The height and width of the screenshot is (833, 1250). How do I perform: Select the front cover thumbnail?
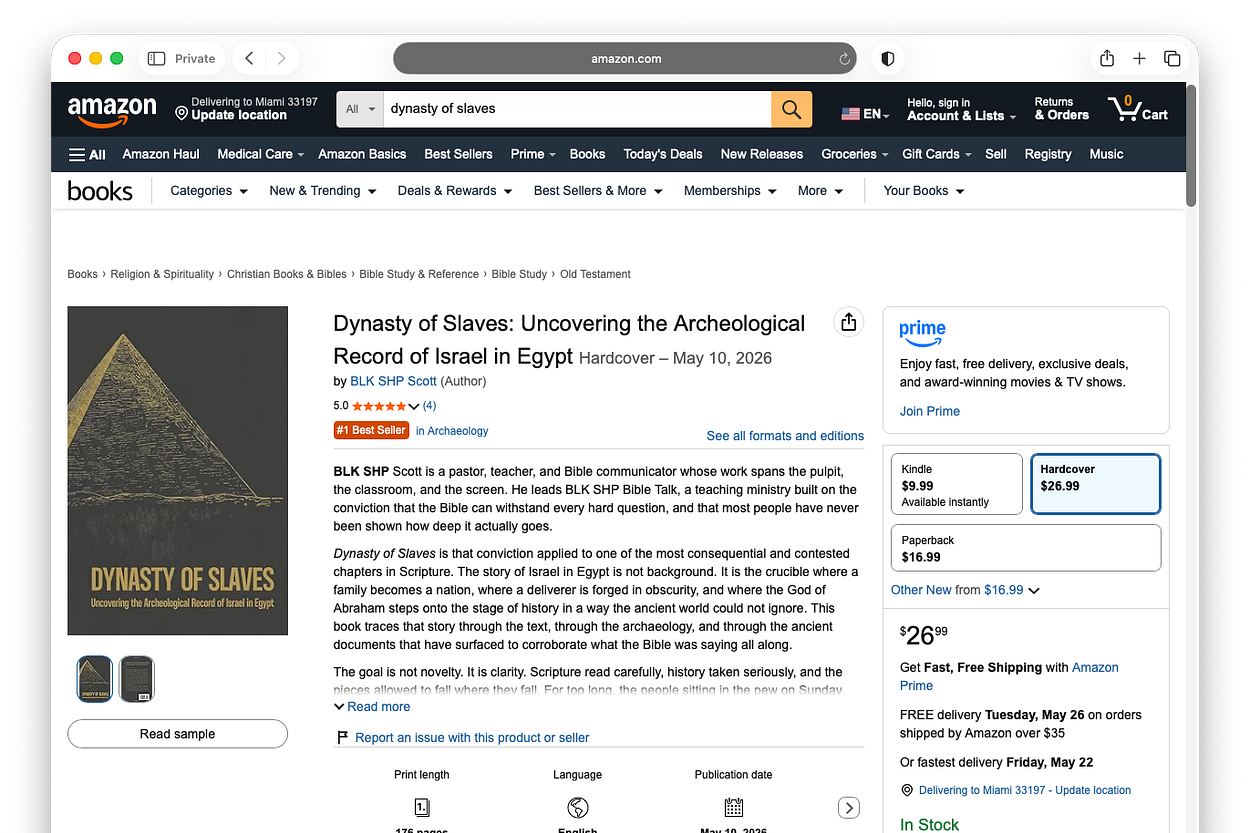[95, 679]
